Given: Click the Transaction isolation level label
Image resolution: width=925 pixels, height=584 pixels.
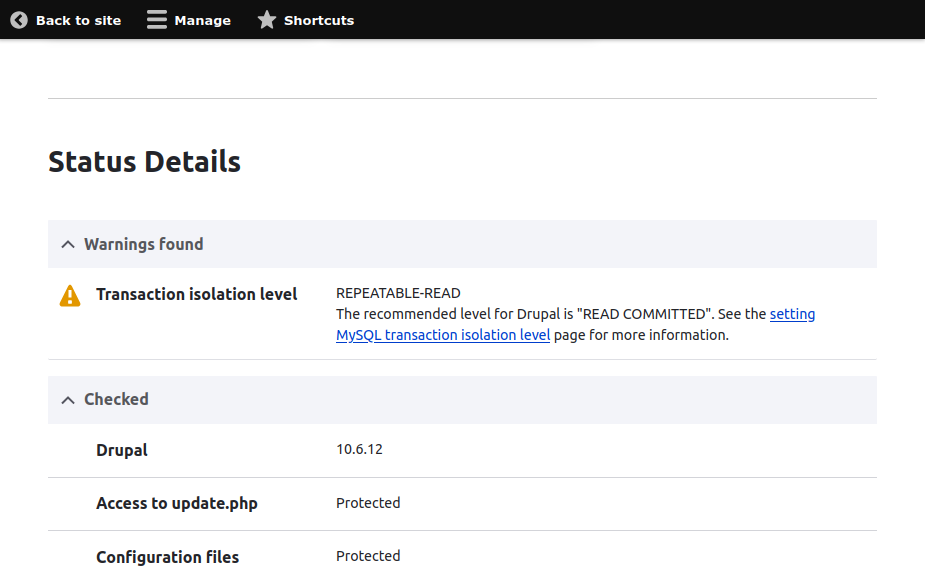Looking at the screenshot, I should tap(196, 294).
